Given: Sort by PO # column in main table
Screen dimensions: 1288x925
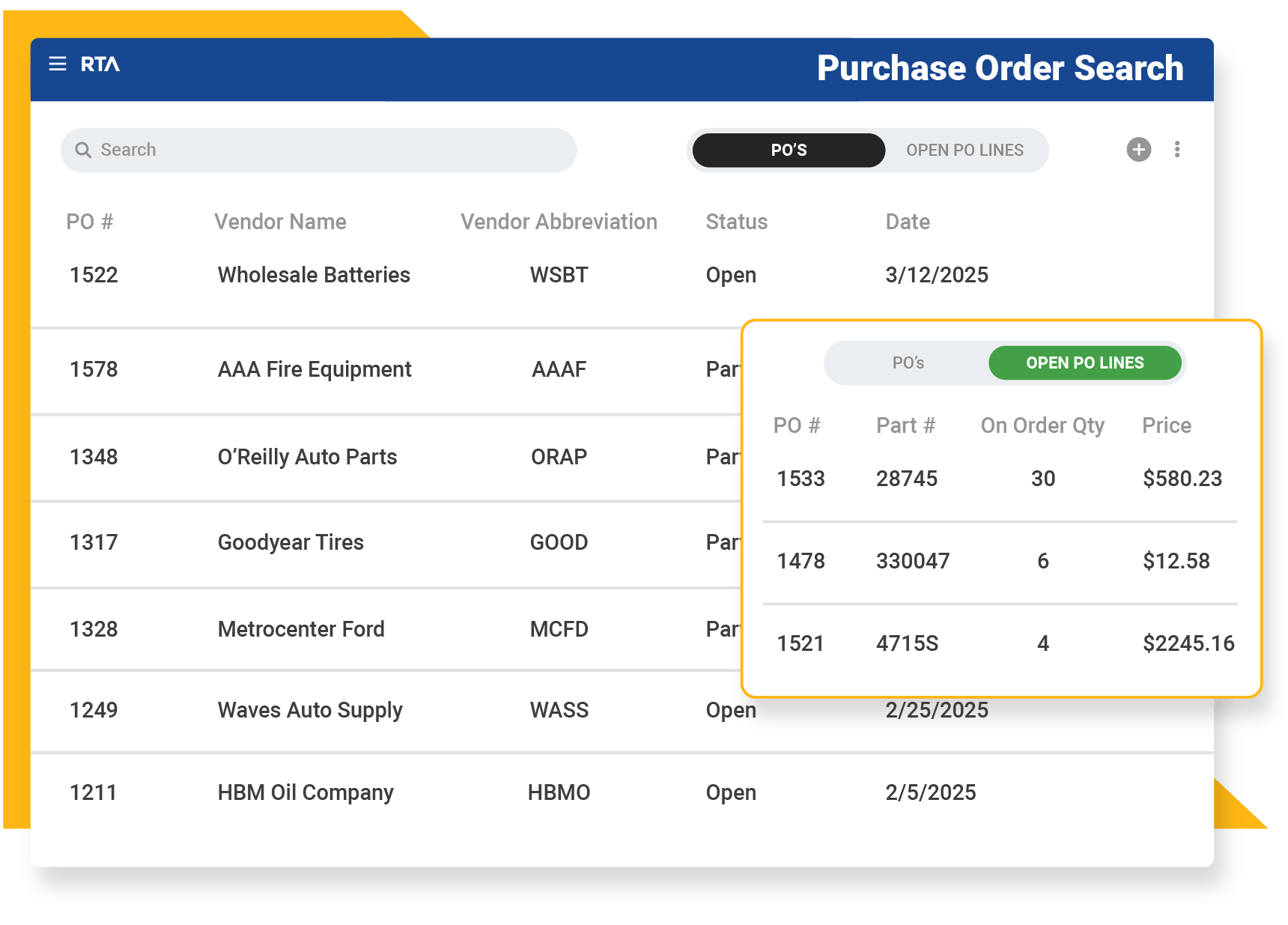Looking at the screenshot, I should [x=90, y=222].
